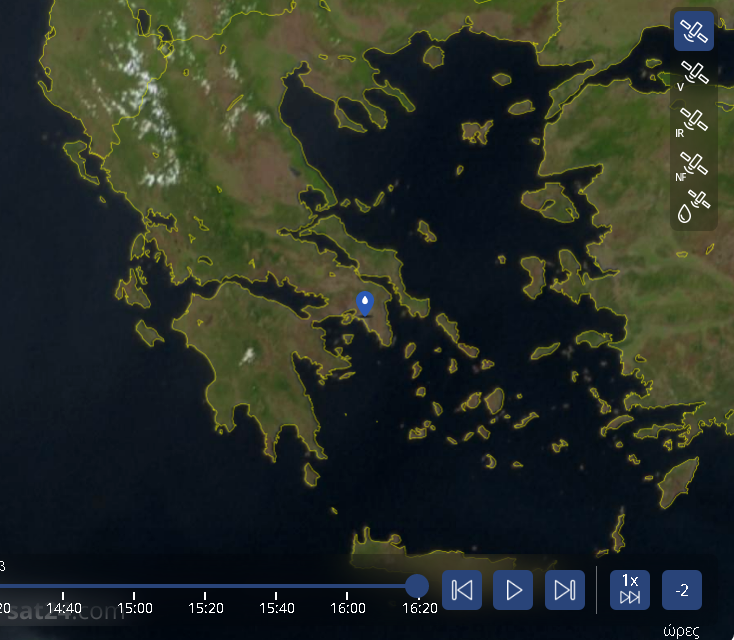734x640 pixels.
Task: Go to the 16:00 timeline mark
Action: (348, 607)
